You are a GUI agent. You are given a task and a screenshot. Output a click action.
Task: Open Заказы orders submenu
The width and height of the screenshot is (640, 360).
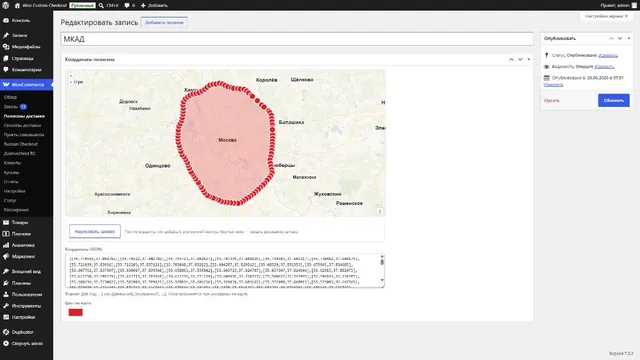point(15,107)
